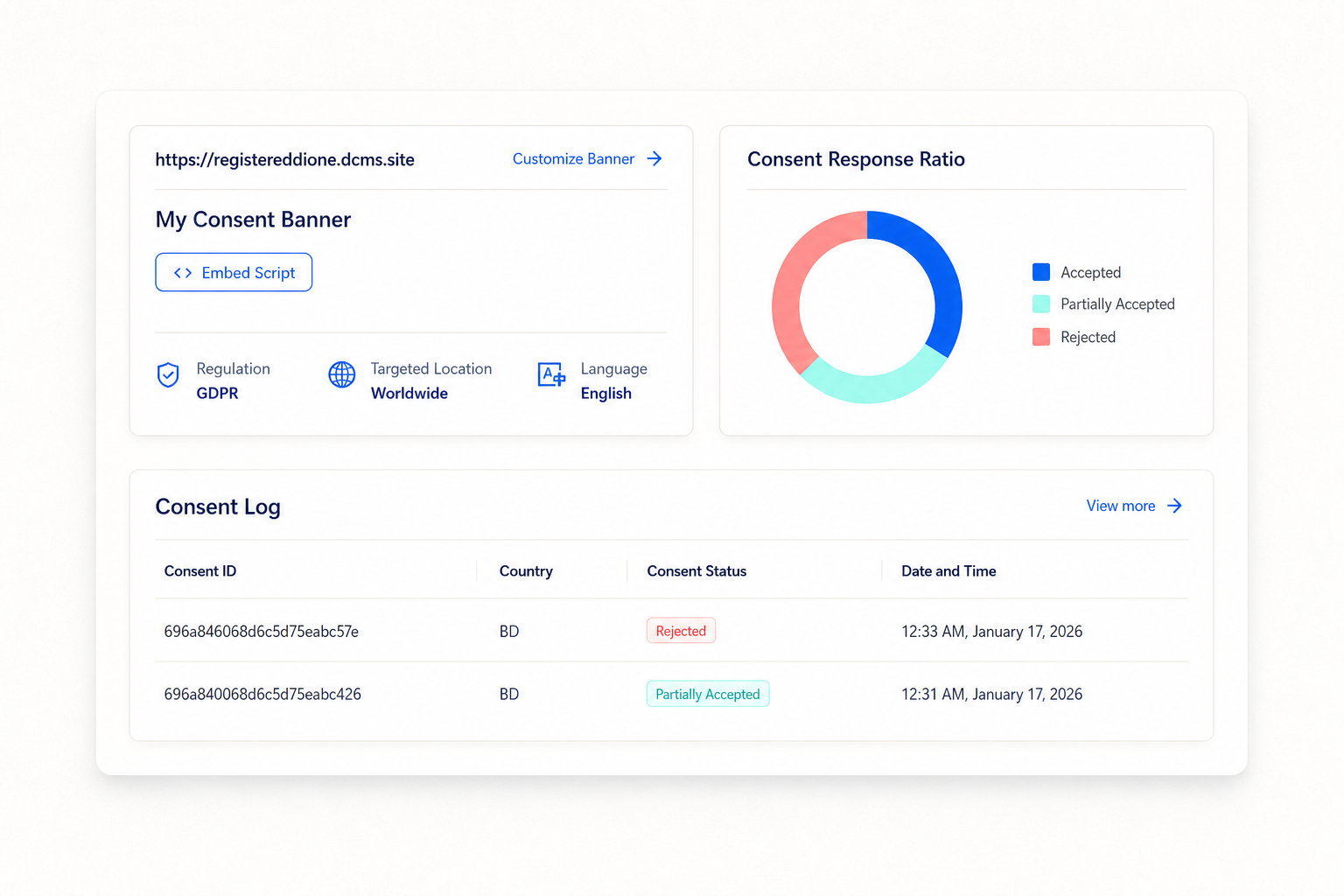Select the Partially Accepted legend swatch
This screenshot has width=1344, height=896.
click(1041, 304)
